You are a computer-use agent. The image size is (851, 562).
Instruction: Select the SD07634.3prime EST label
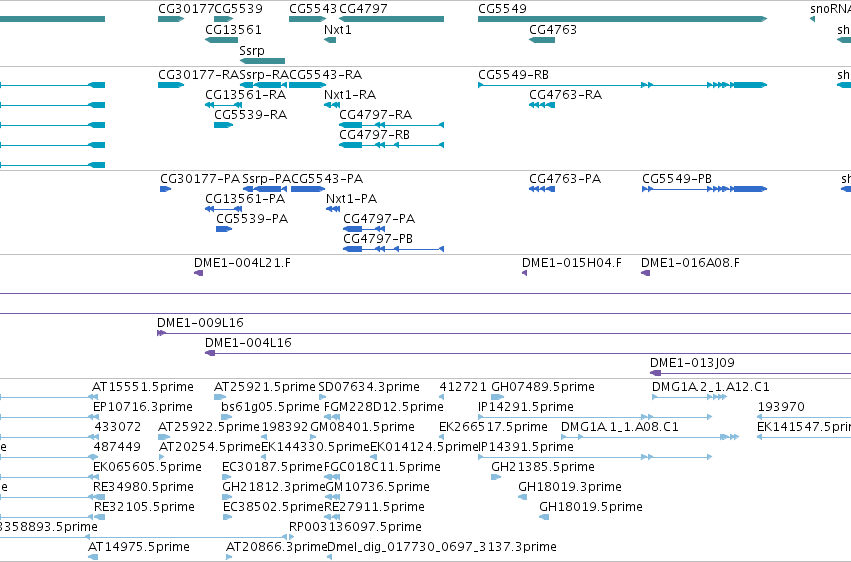pyautogui.click(x=369, y=387)
